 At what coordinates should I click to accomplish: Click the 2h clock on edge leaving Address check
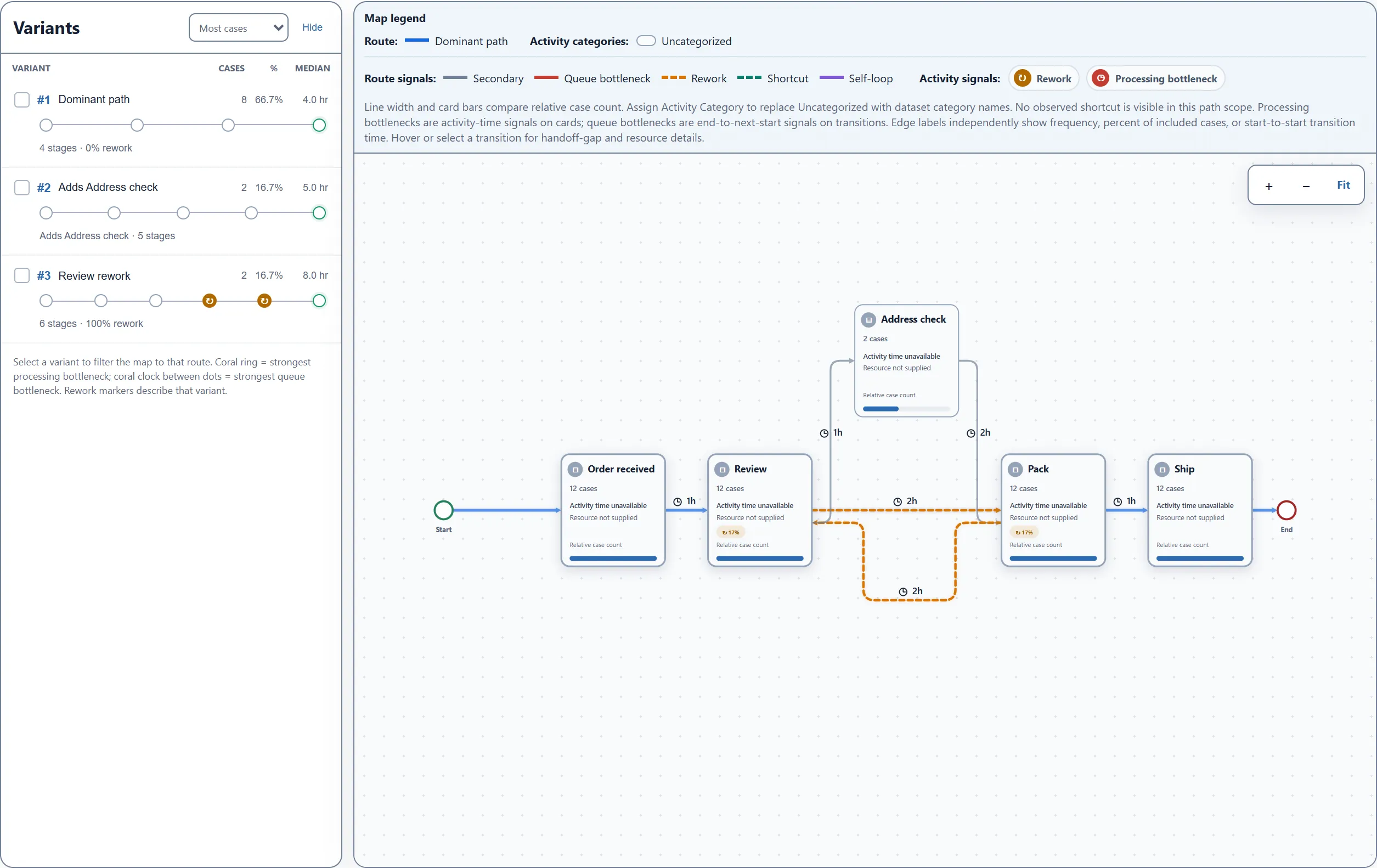click(971, 433)
